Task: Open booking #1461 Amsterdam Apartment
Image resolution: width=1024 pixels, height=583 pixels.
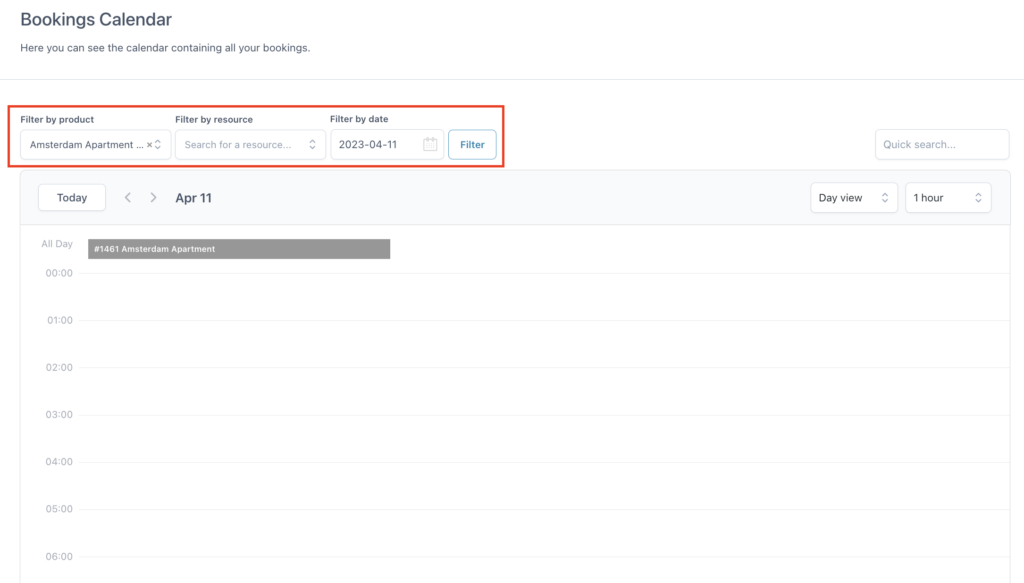Action: point(239,249)
